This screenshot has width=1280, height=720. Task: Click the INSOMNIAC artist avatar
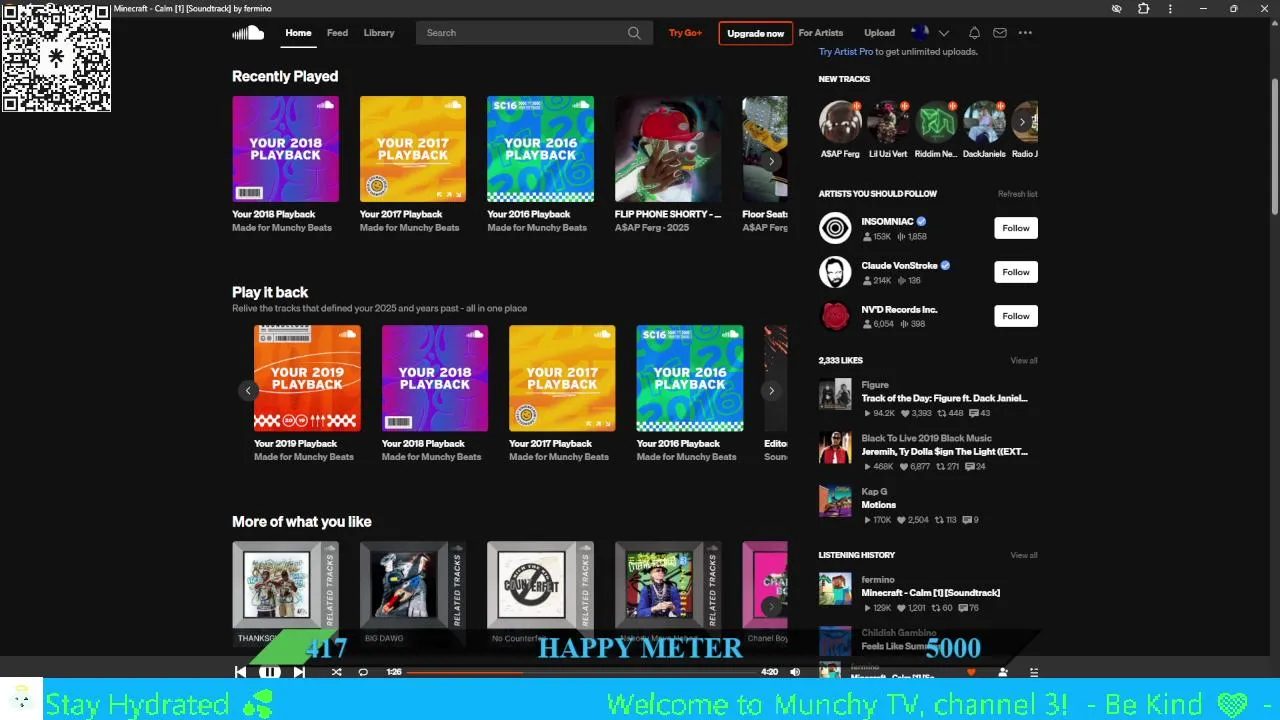[835, 228]
